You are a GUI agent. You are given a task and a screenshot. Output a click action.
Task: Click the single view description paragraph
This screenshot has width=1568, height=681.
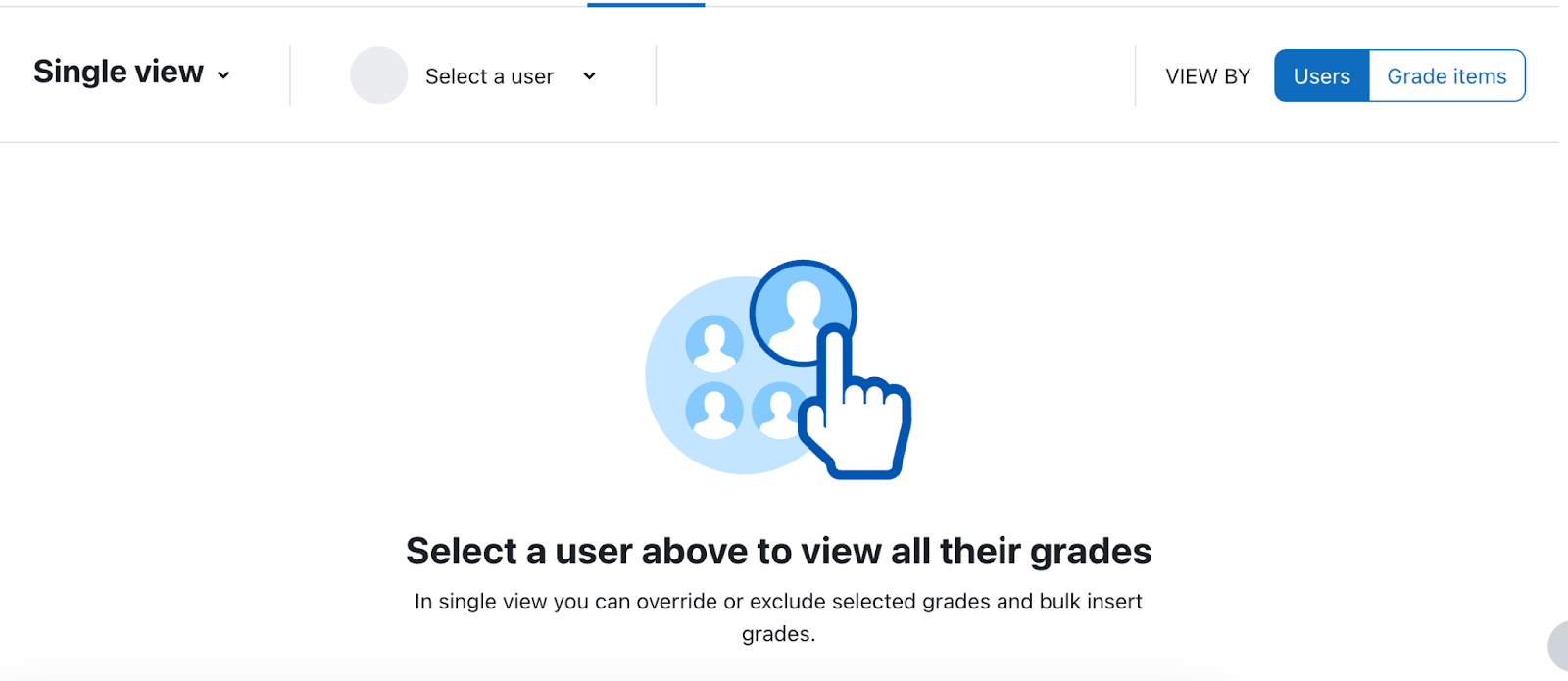click(778, 617)
